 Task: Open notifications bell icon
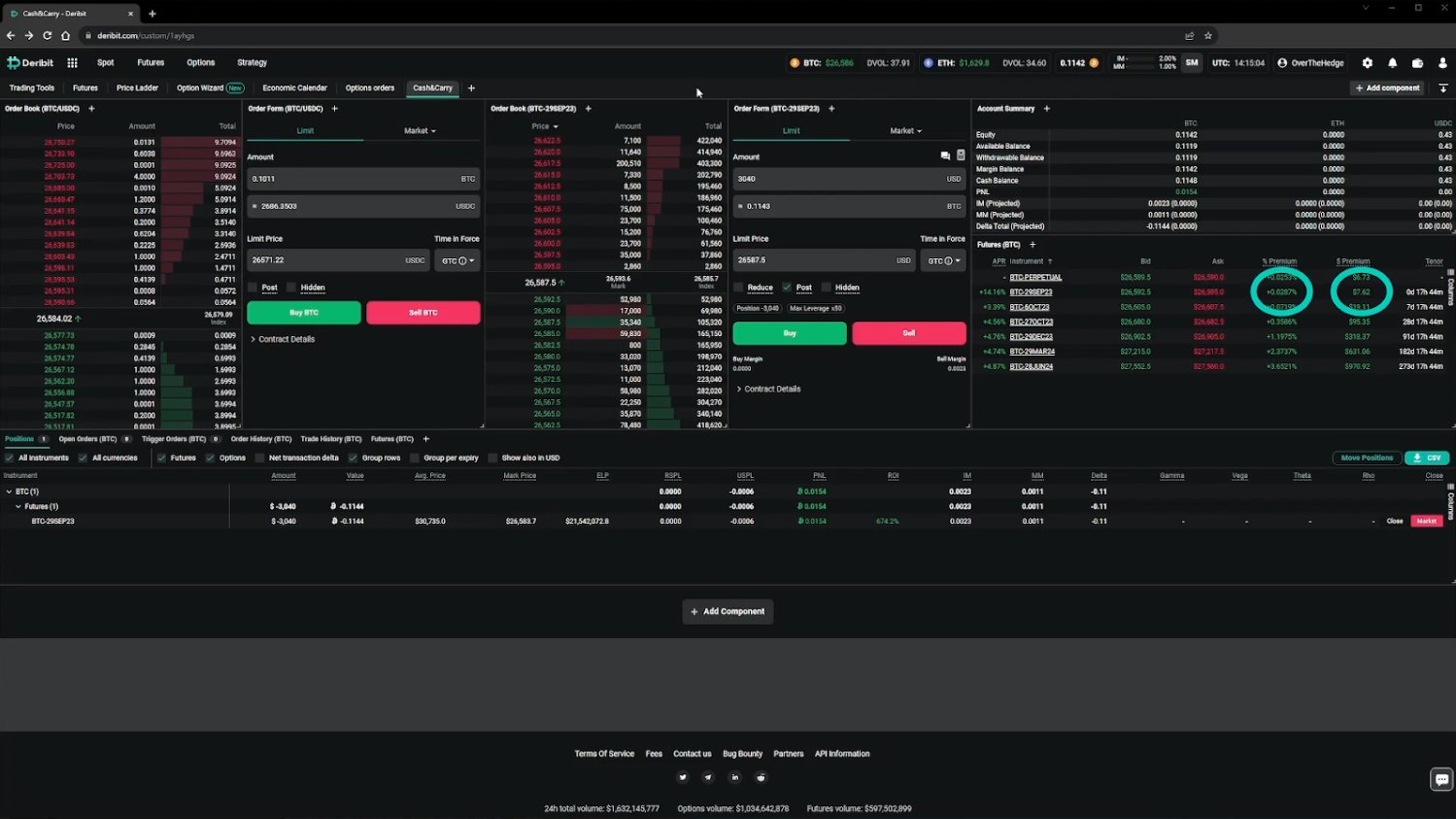pyautogui.click(x=1392, y=63)
